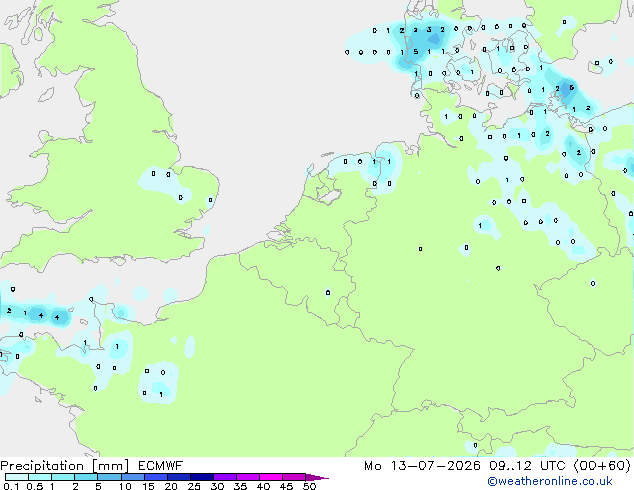Image resolution: width=634 pixels, height=490 pixels.
Task: Pick the 20–25 mm legend swatch
Action: (x=178, y=477)
